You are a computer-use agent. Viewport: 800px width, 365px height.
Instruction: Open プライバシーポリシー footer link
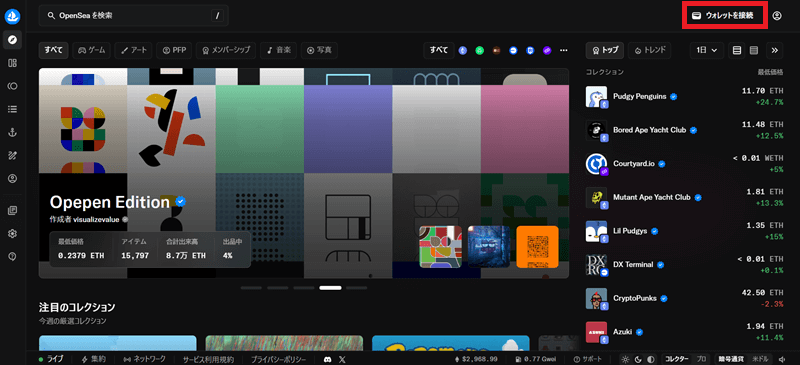(278, 359)
